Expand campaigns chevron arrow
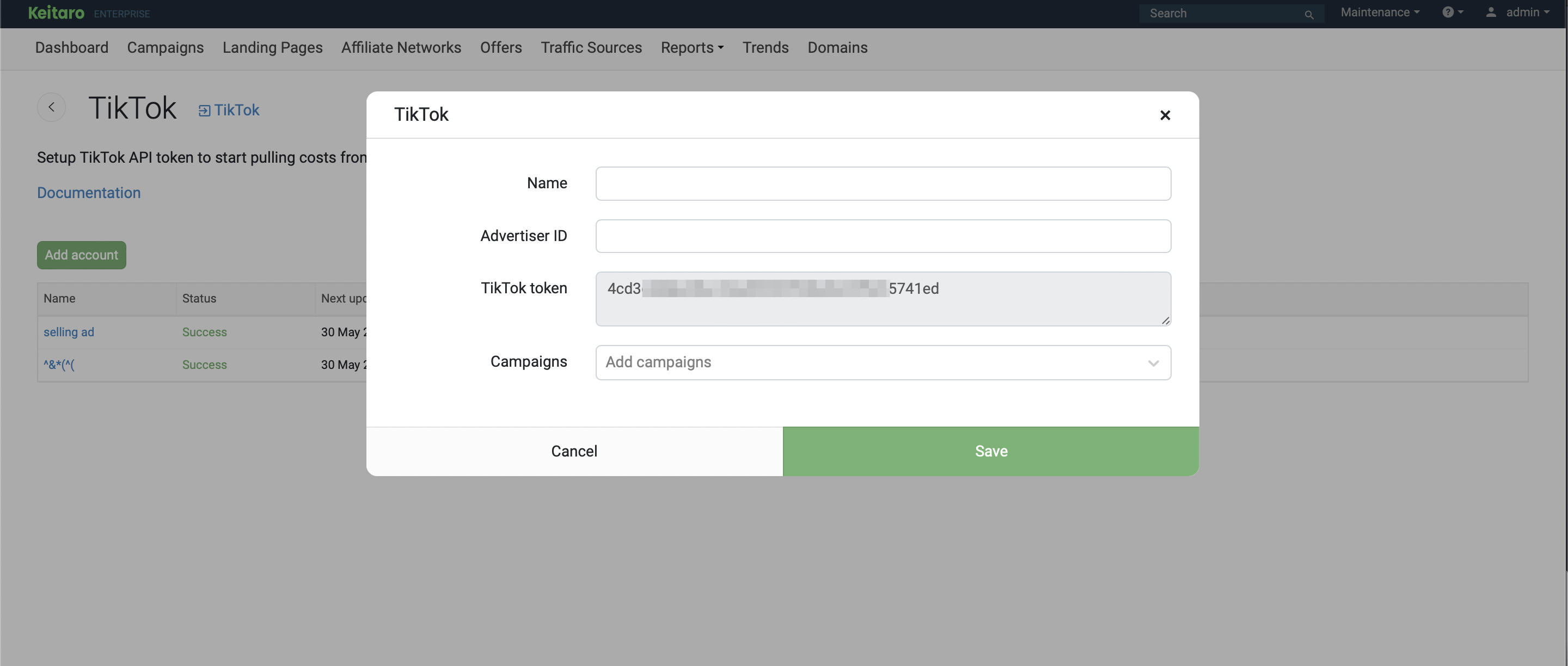This screenshot has width=1568, height=666. tap(1153, 363)
